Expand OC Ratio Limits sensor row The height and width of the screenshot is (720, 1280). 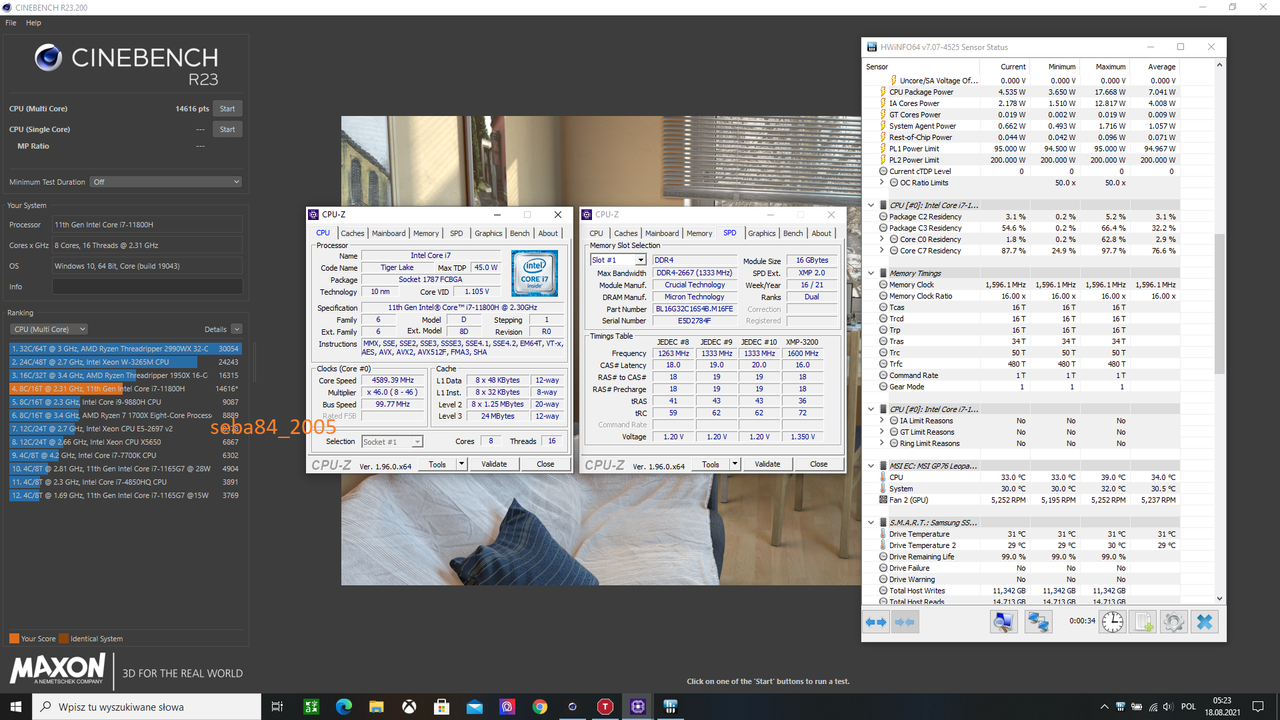tap(881, 182)
